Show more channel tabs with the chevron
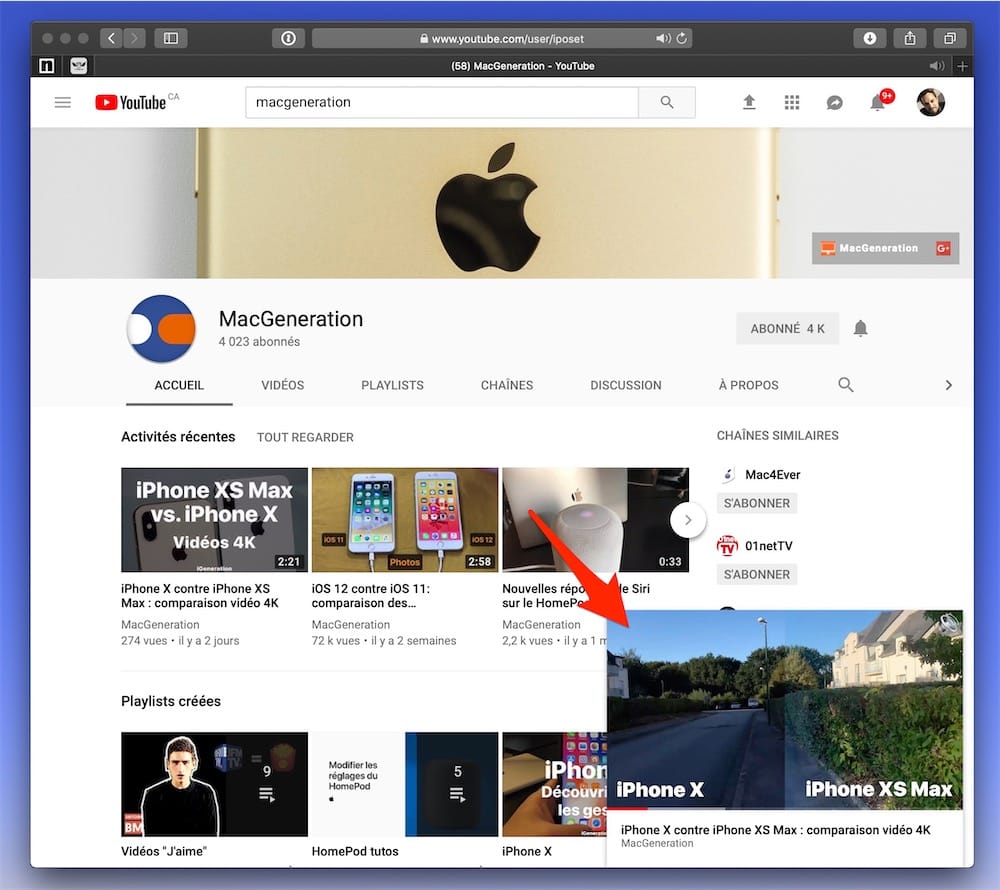Image resolution: width=1000 pixels, height=890 pixels. (948, 385)
